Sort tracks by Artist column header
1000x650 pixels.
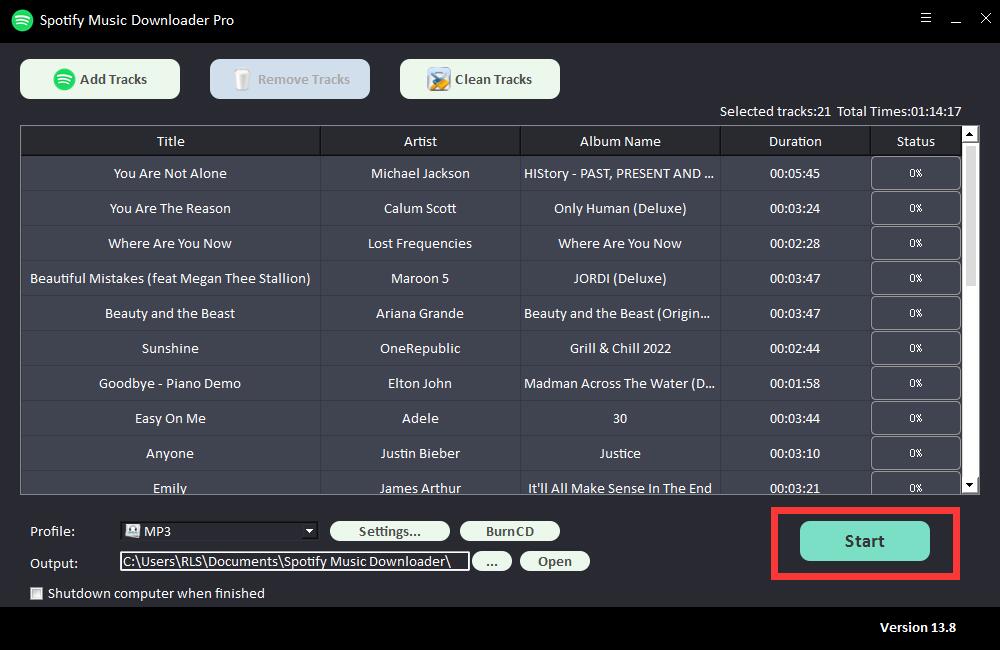tap(420, 141)
